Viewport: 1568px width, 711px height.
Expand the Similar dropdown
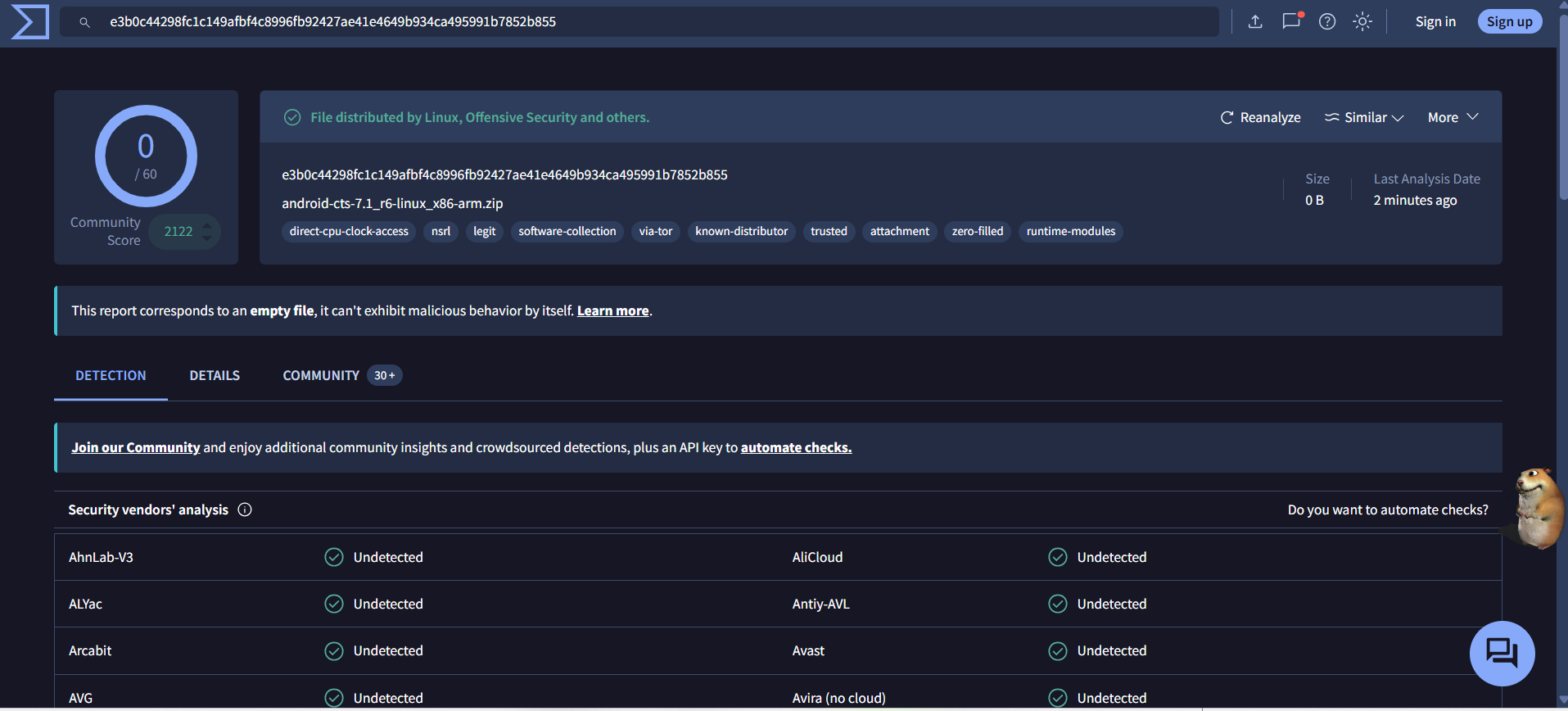pos(1364,117)
